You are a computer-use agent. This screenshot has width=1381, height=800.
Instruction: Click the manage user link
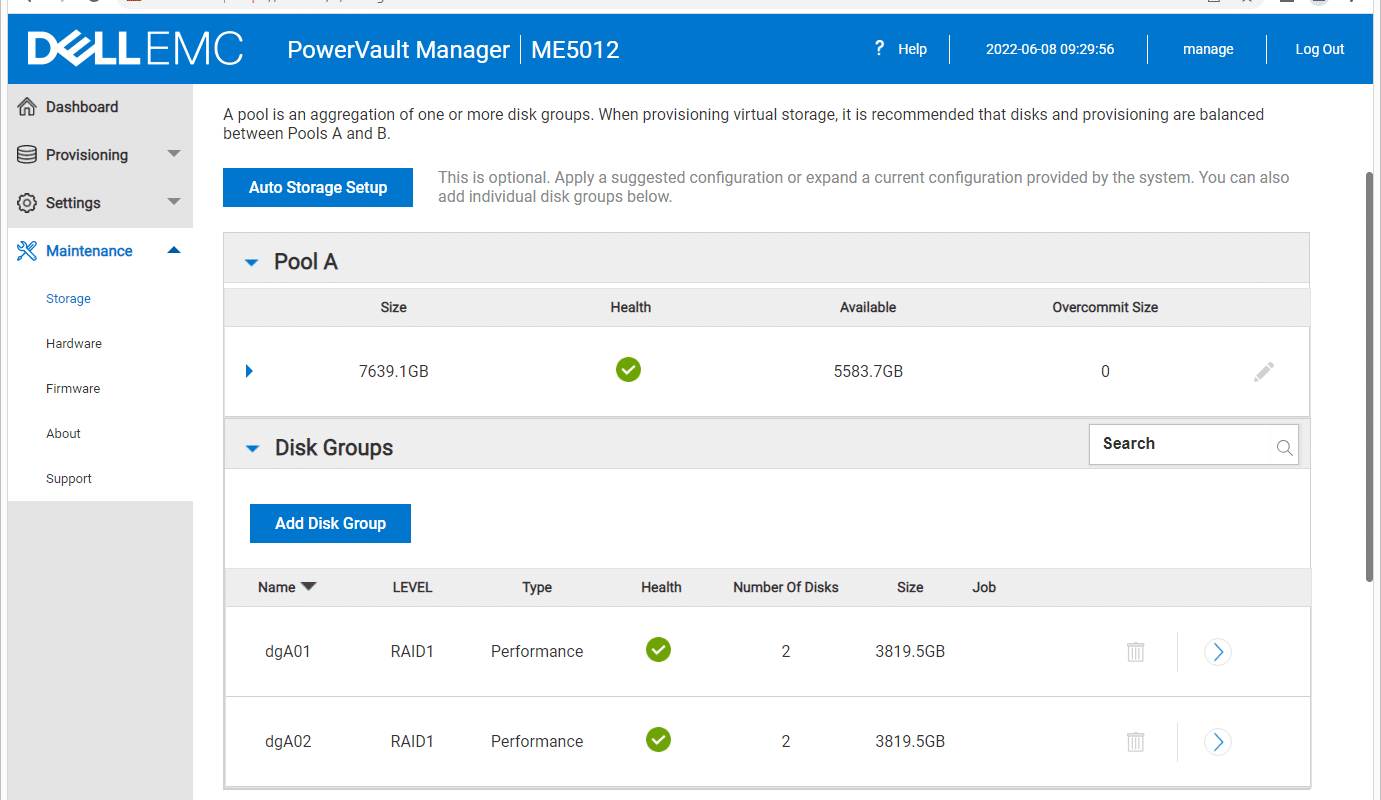[x=1208, y=49]
